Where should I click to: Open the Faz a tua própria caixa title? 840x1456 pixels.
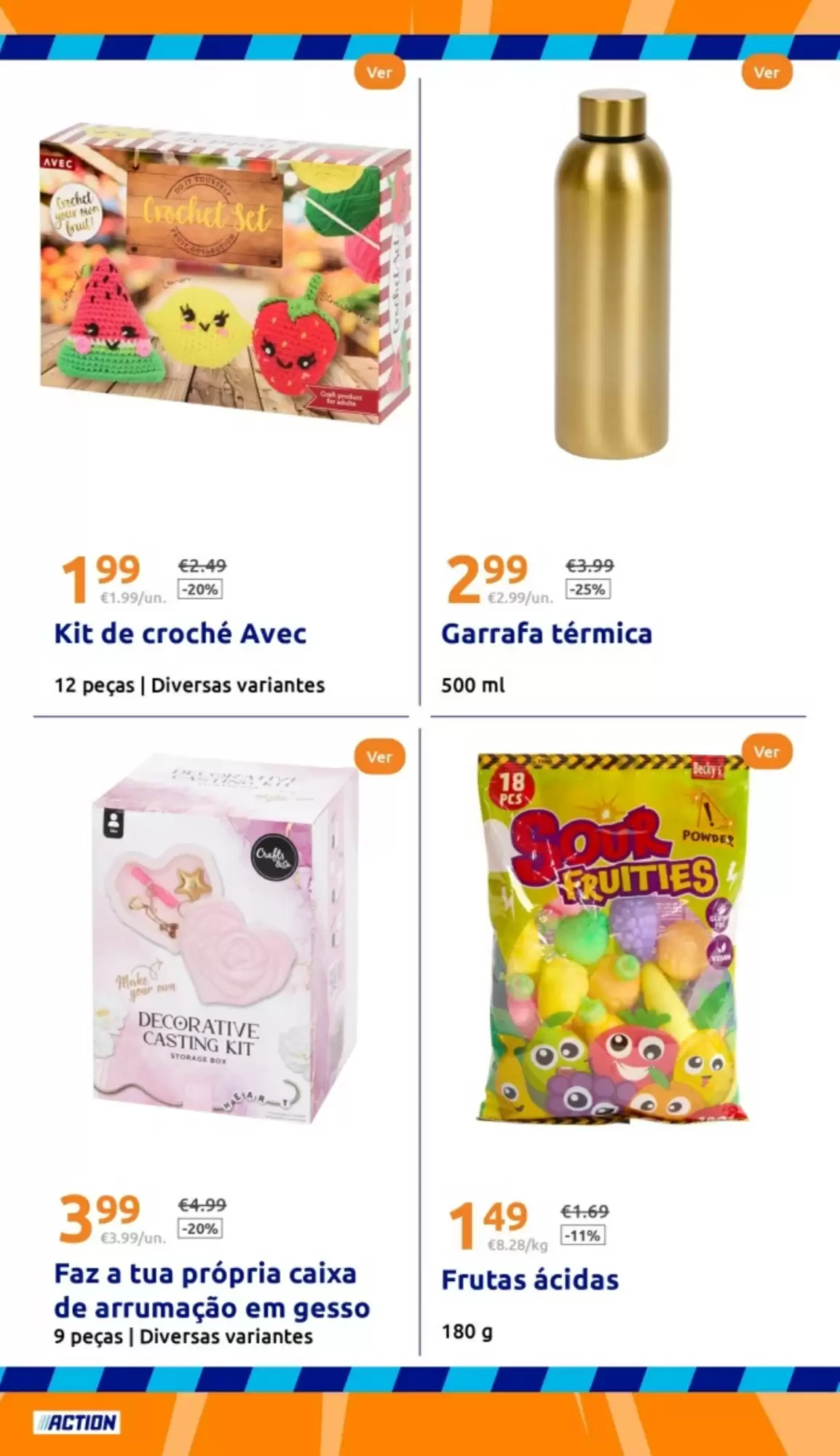(x=212, y=1291)
